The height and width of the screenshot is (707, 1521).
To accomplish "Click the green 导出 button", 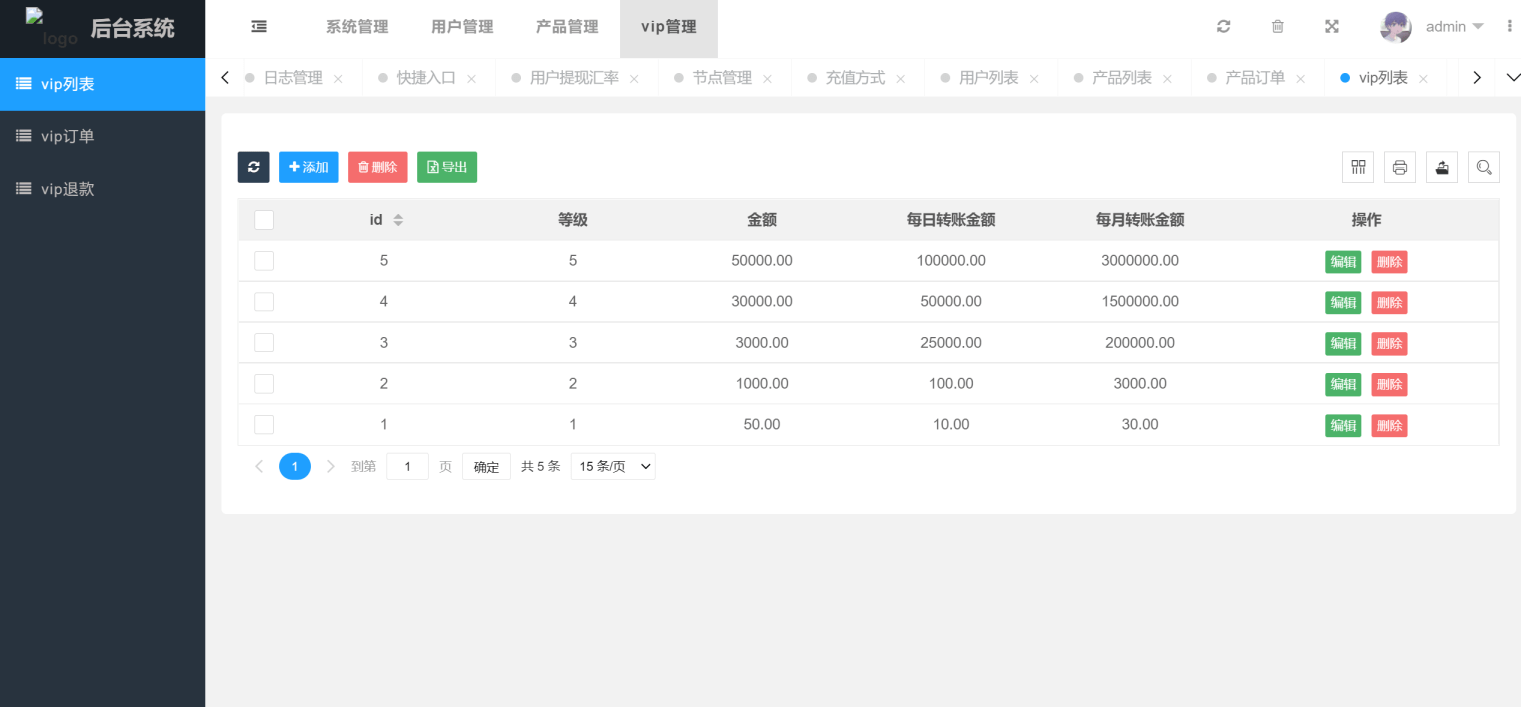I will (x=447, y=167).
